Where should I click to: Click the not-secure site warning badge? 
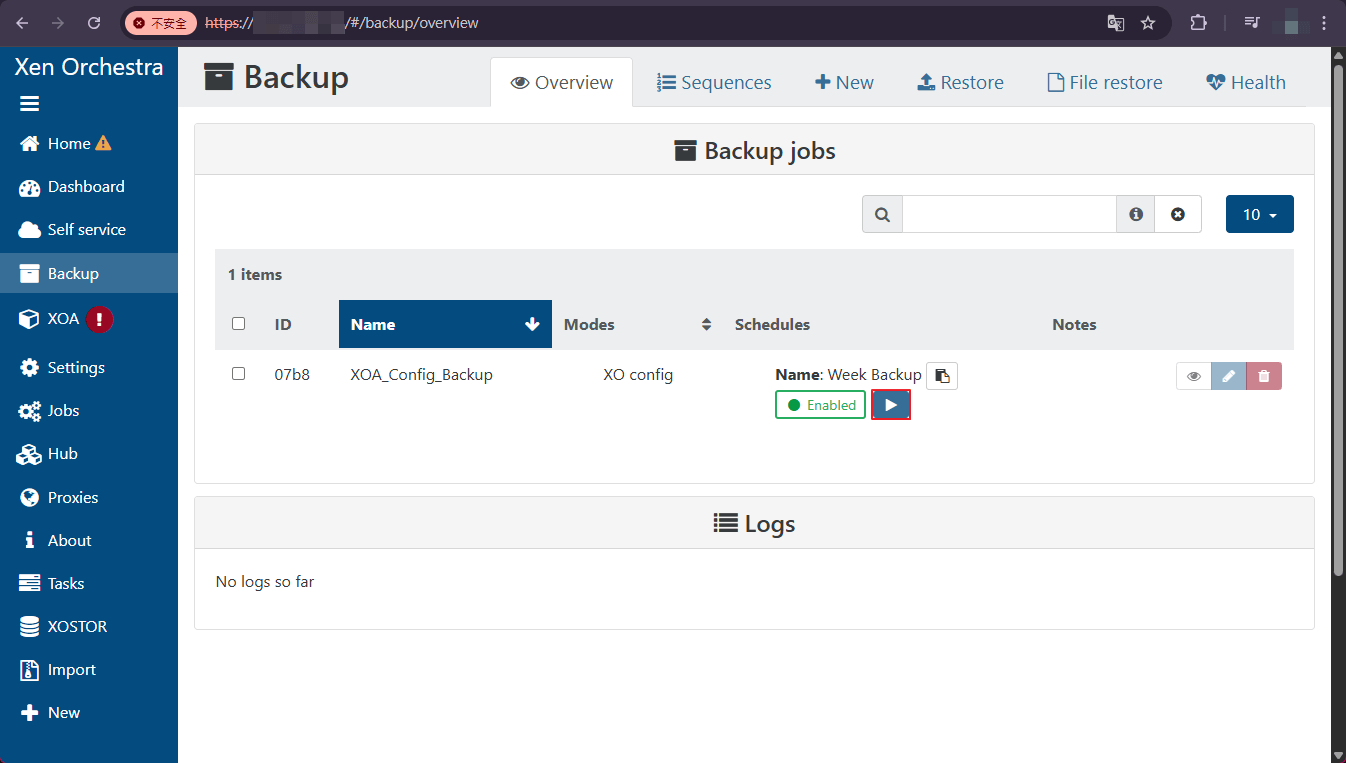pyautogui.click(x=160, y=22)
